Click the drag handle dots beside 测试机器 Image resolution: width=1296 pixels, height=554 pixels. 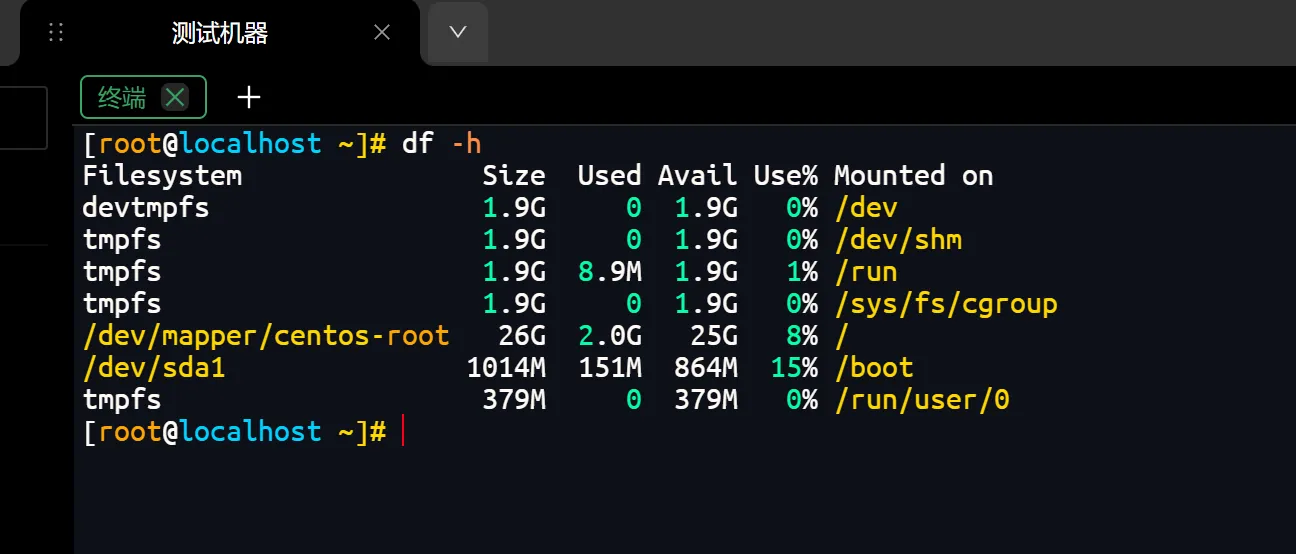click(x=56, y=33)
